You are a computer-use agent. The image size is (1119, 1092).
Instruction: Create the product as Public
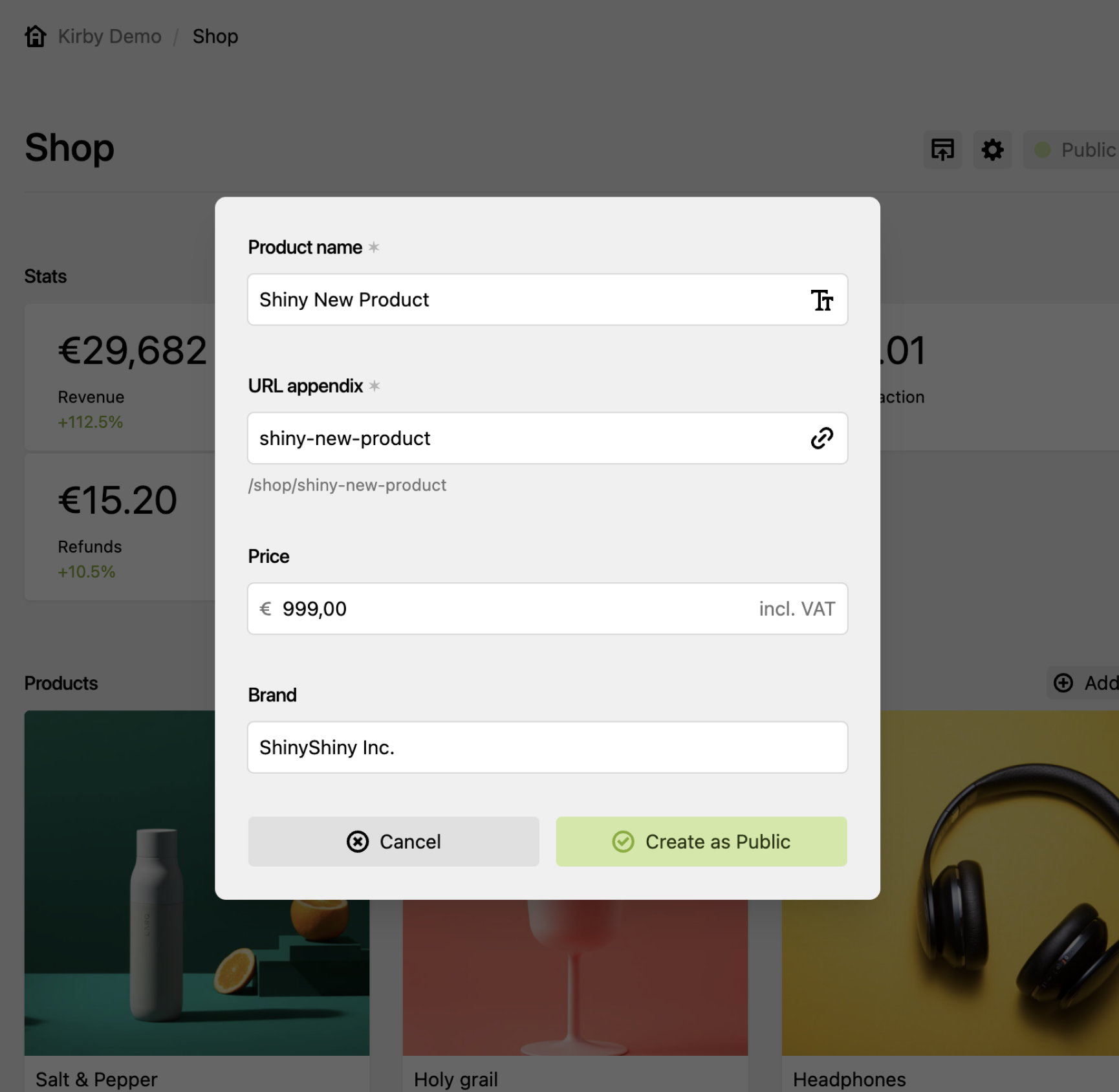701,842
